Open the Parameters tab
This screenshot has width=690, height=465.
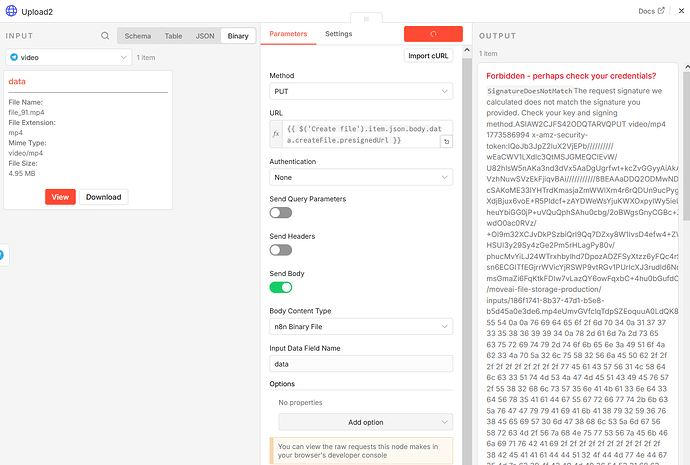tap(288, 34)
